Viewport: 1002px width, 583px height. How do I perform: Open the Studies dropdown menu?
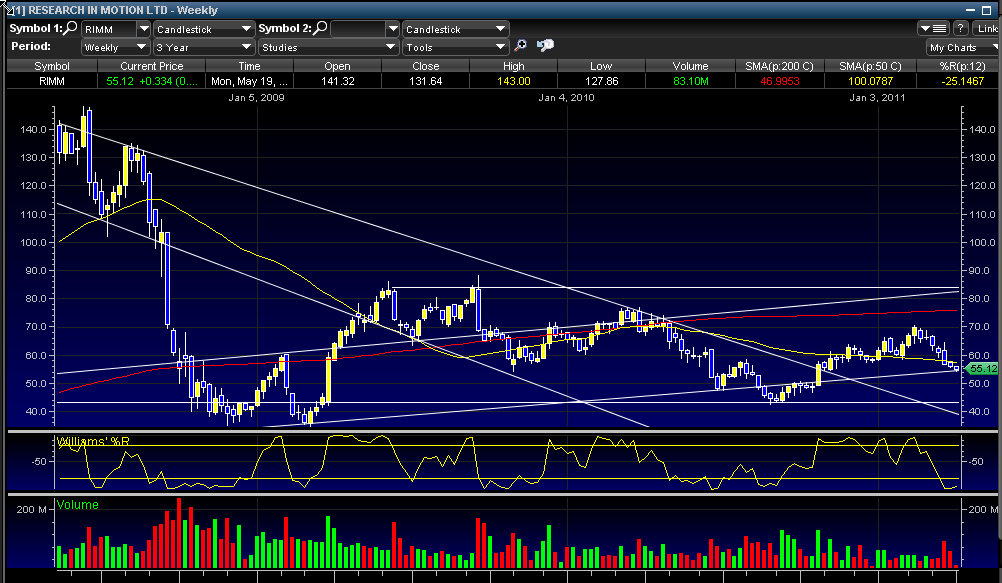pos(329,47)
